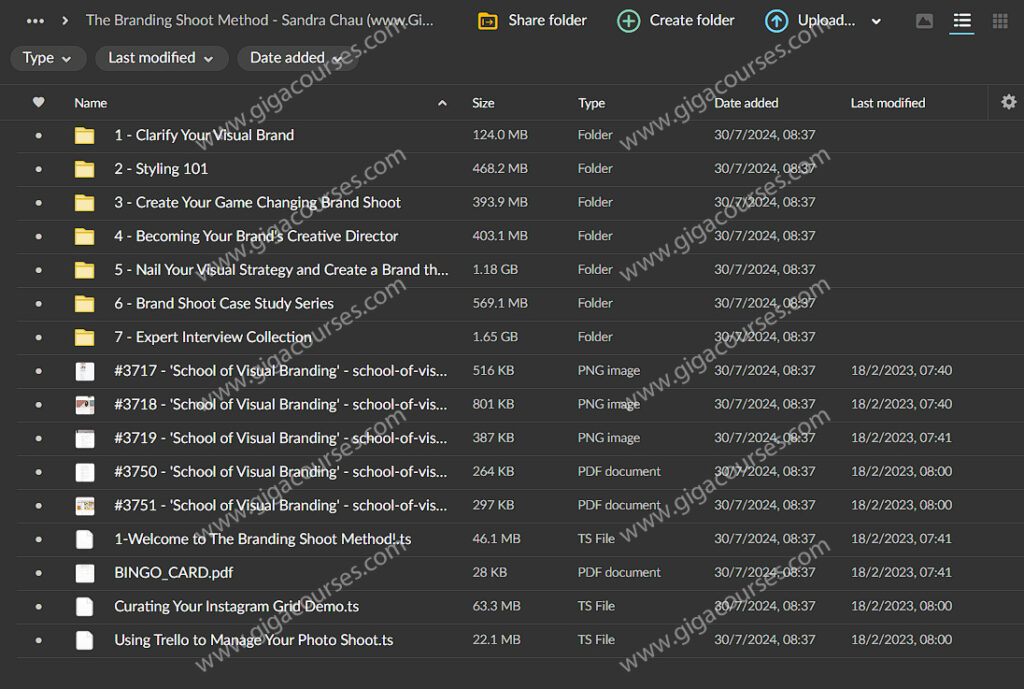Screen dimensions: 1024x689
Task: Open breadcrumb ellipsis parent folders menu
Action: point(36,21)
